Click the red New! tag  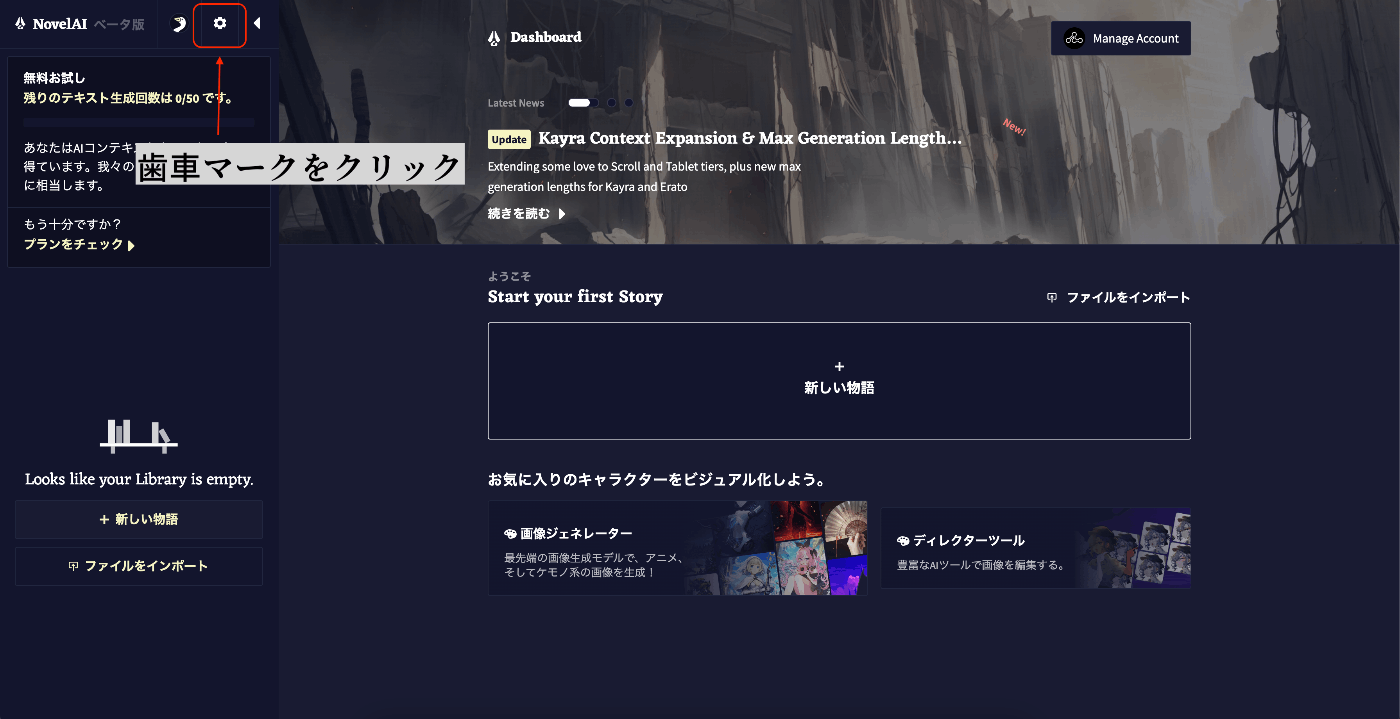click(1014, 127)
